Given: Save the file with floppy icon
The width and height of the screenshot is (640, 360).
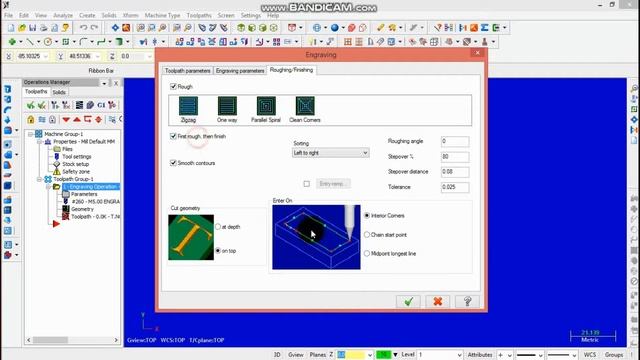Looking at the screenshot, I should 33,28.
